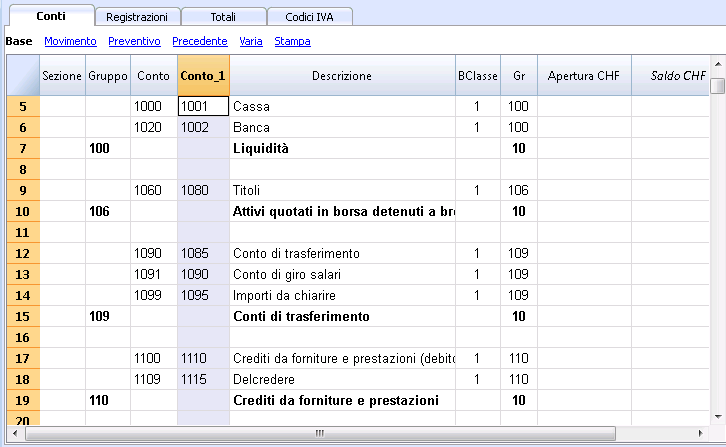
Task: Click Conto cell 1000
Action: click(154, 106)
